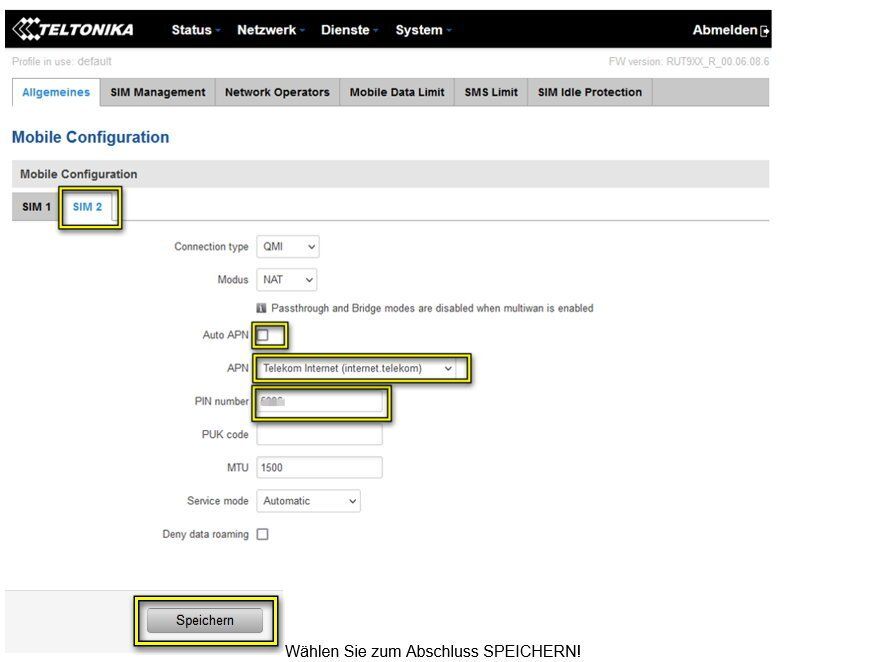
Task: Select the SIM 1 tab
Action: pos(36,207)
